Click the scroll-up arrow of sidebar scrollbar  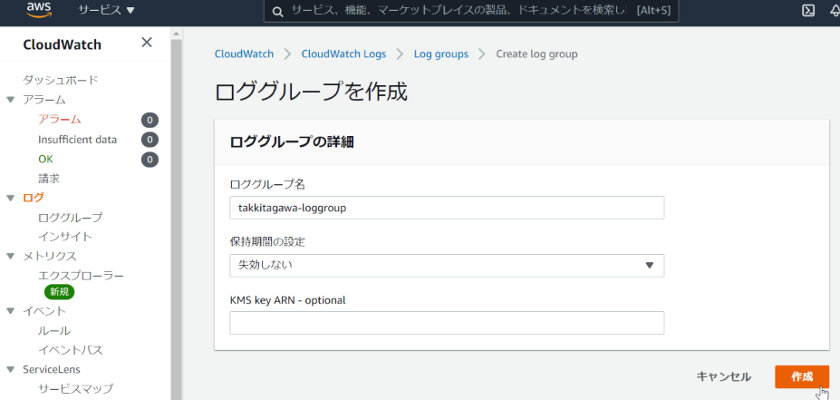click(x=177, y=34)
